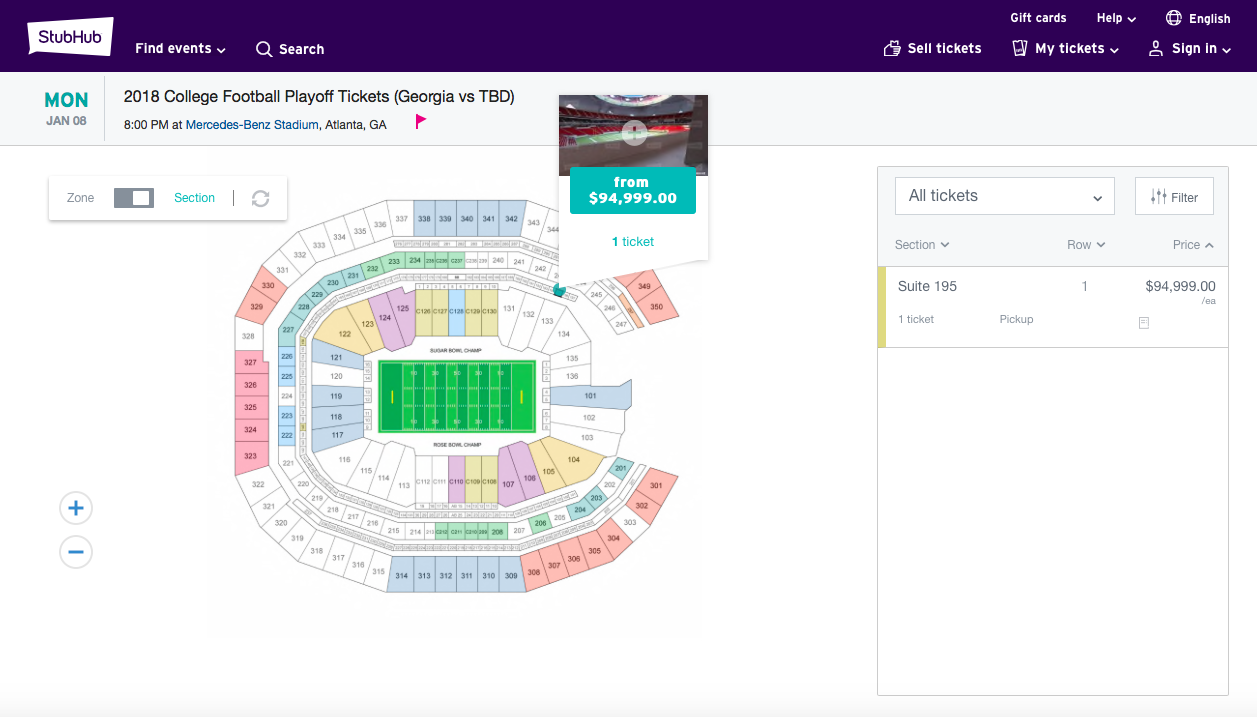Sort listings by Row
The height and width of the screenshot is (717, 1257).
point(1085,245)
